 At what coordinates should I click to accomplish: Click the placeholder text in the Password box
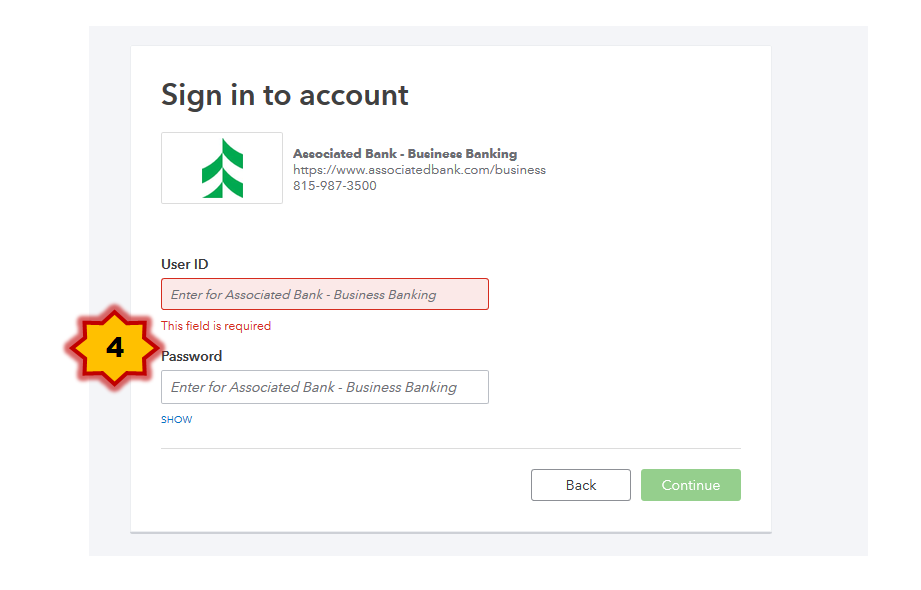314,387
